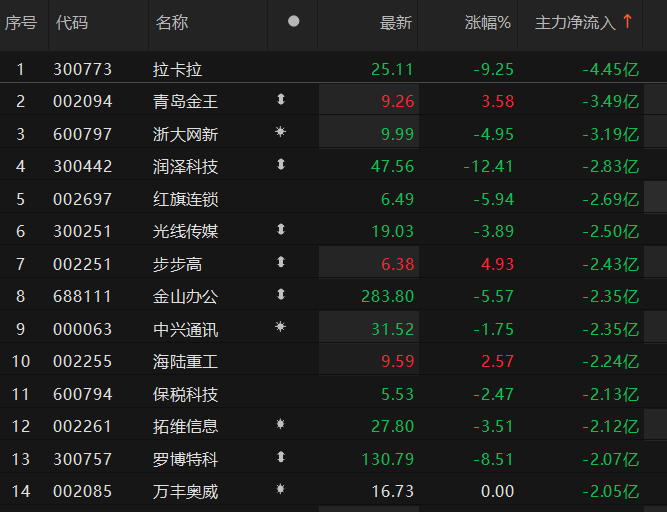Click stock code 688111
The width and height of the screenshot is (667, 512).
click(83, 297)
